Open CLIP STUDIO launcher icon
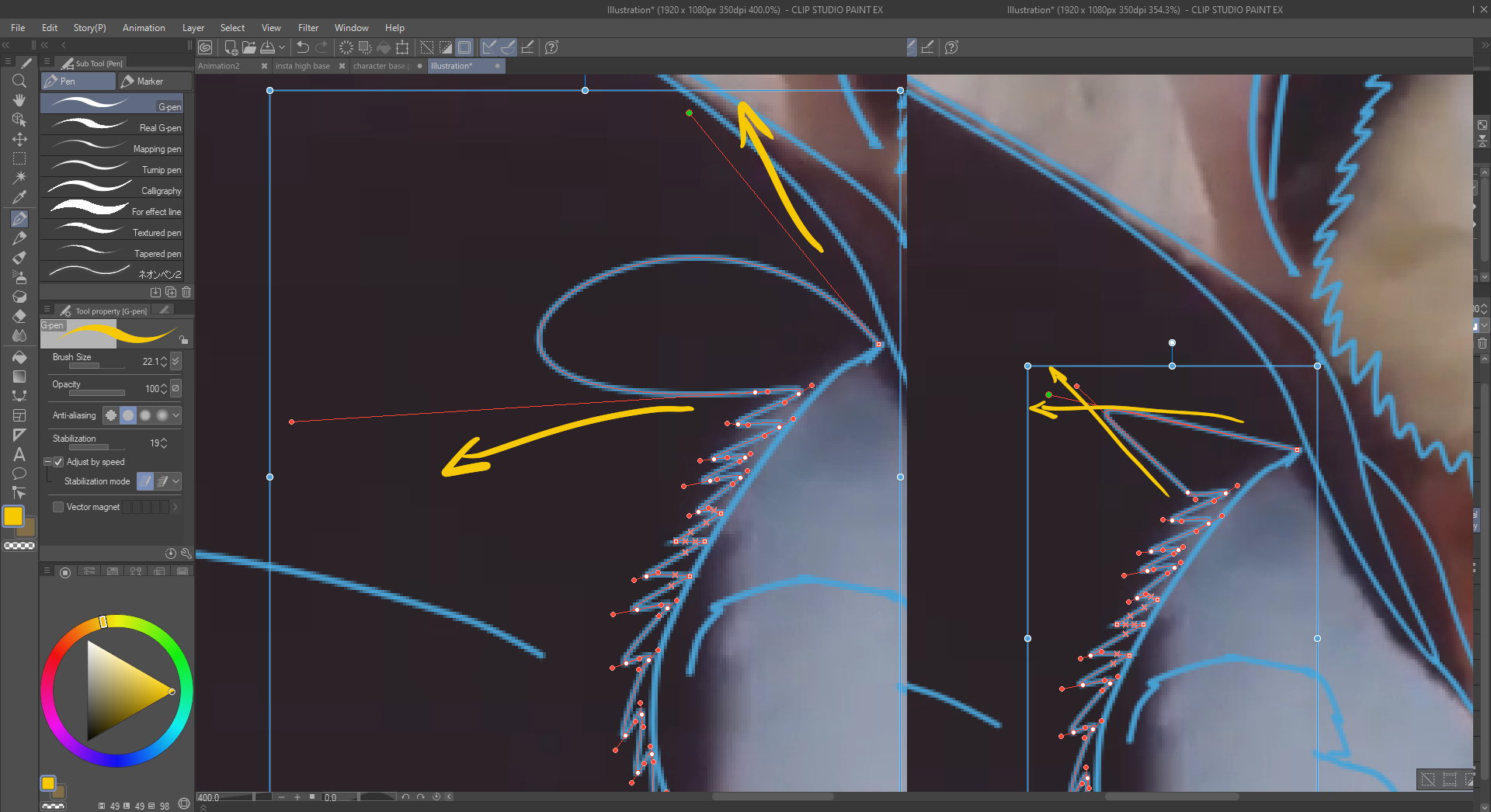Image resolution: width=1491 pixels, height=812 pixels. point(205,47)
